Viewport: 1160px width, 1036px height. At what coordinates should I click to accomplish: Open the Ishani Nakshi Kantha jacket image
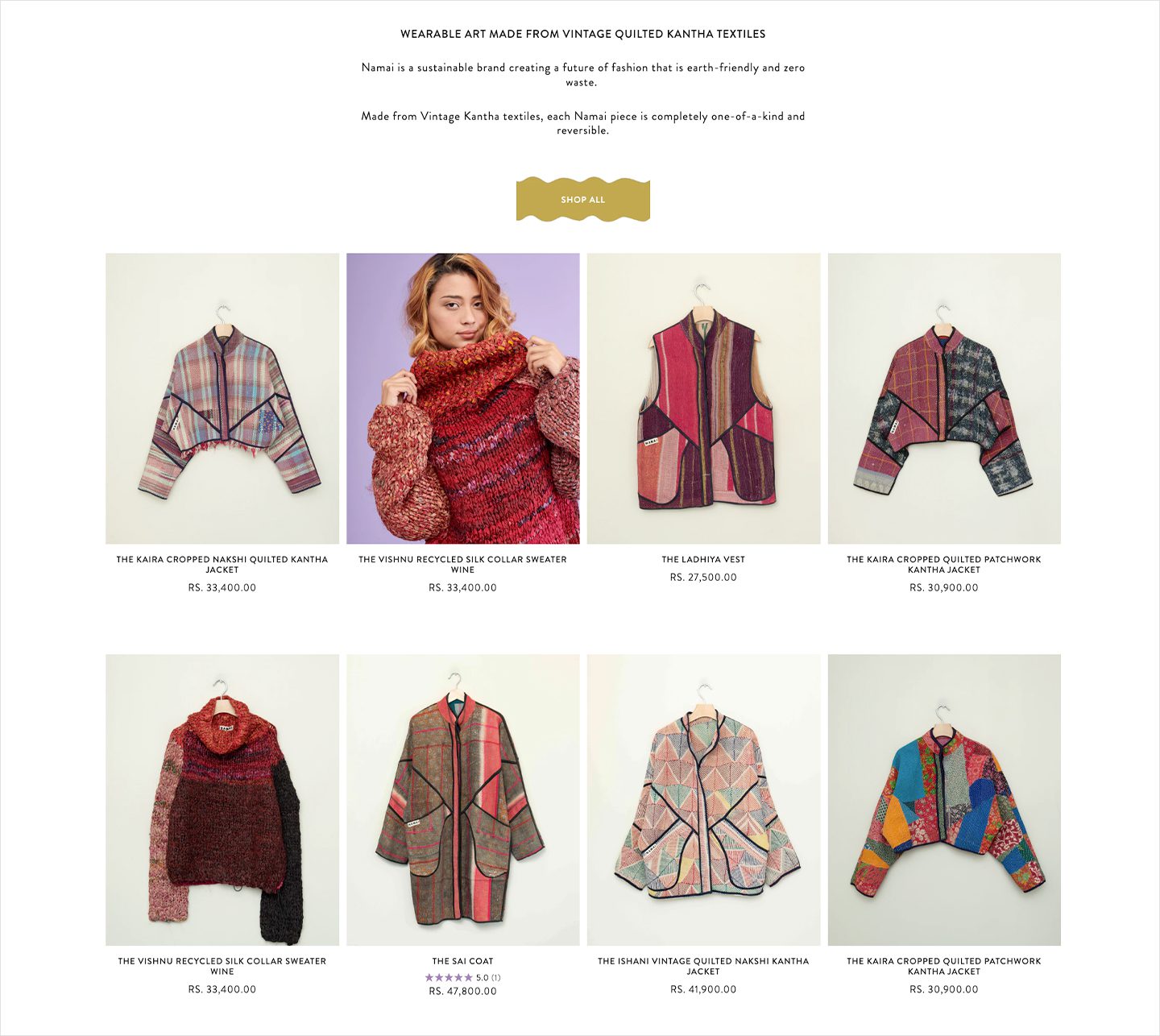703,800
